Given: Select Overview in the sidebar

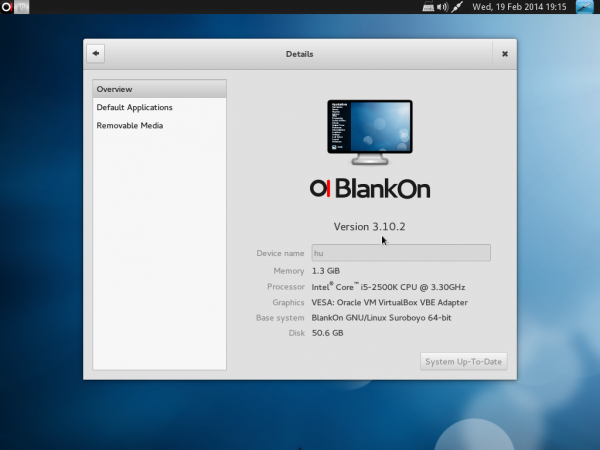Looking at the screenshot, I should pyautogui.click(x=160, y=89).
